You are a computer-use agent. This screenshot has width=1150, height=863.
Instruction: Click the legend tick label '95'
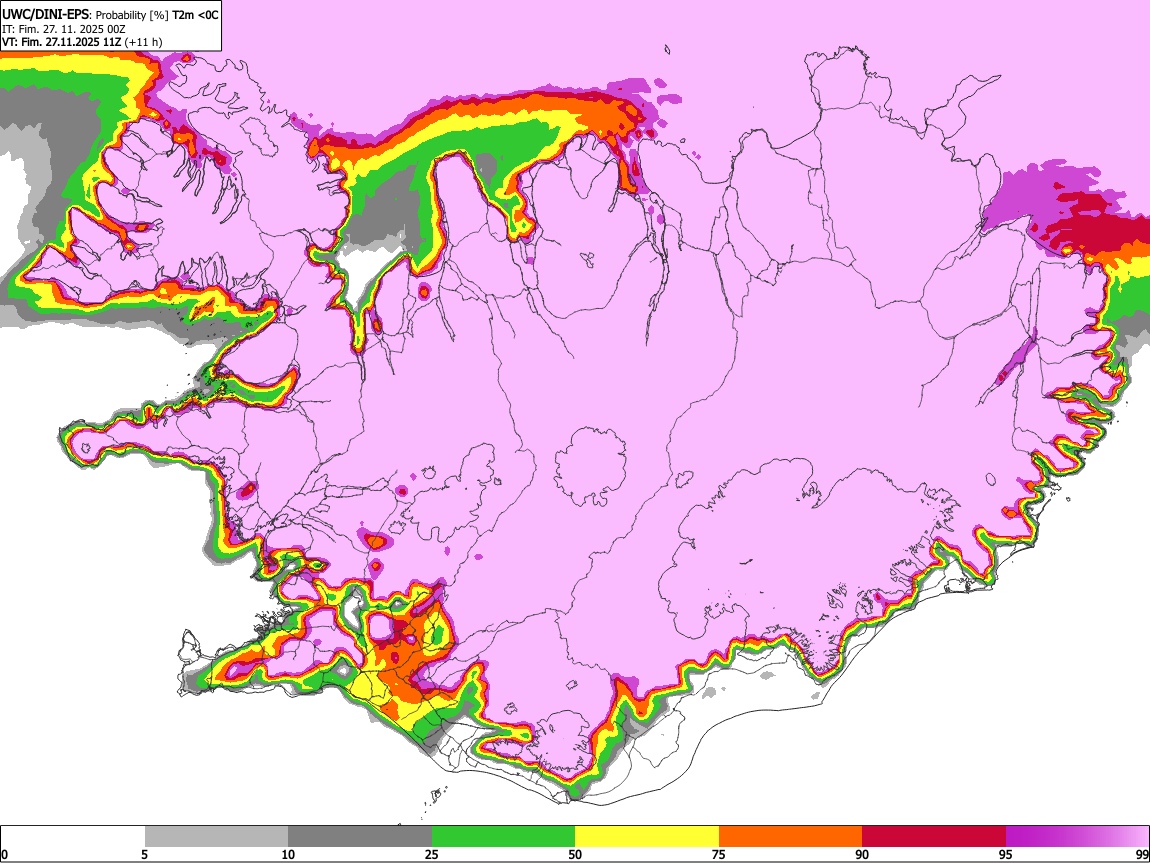point(1006,855)
